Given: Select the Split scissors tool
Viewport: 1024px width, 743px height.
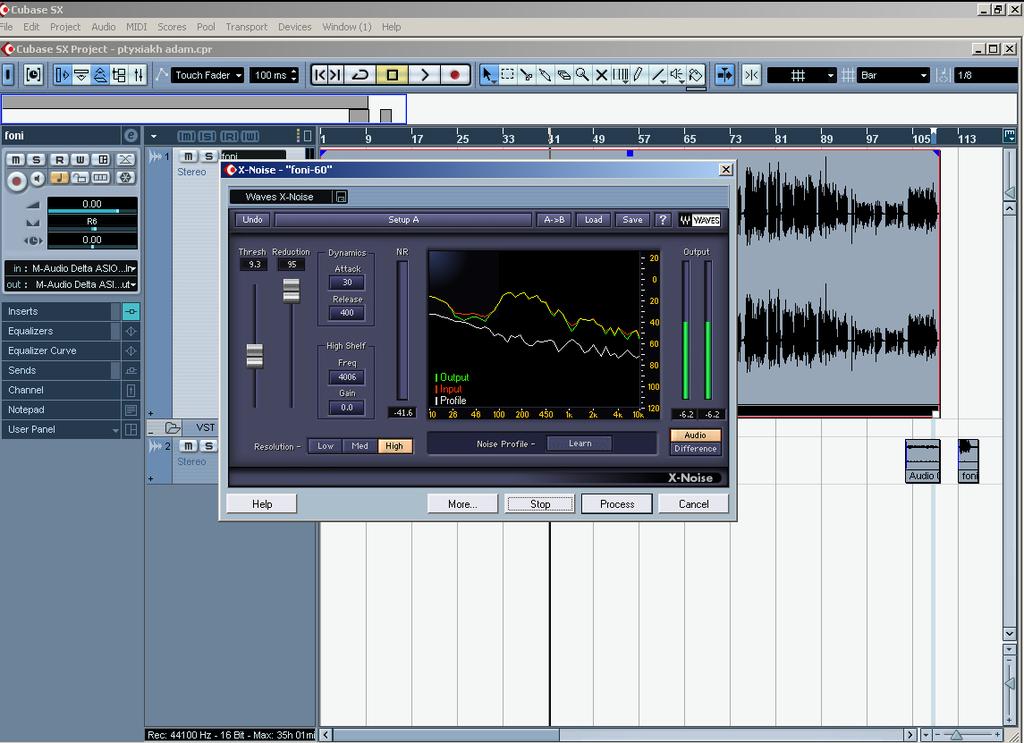Looking at the screenshot, I should [x=526, y=75].
